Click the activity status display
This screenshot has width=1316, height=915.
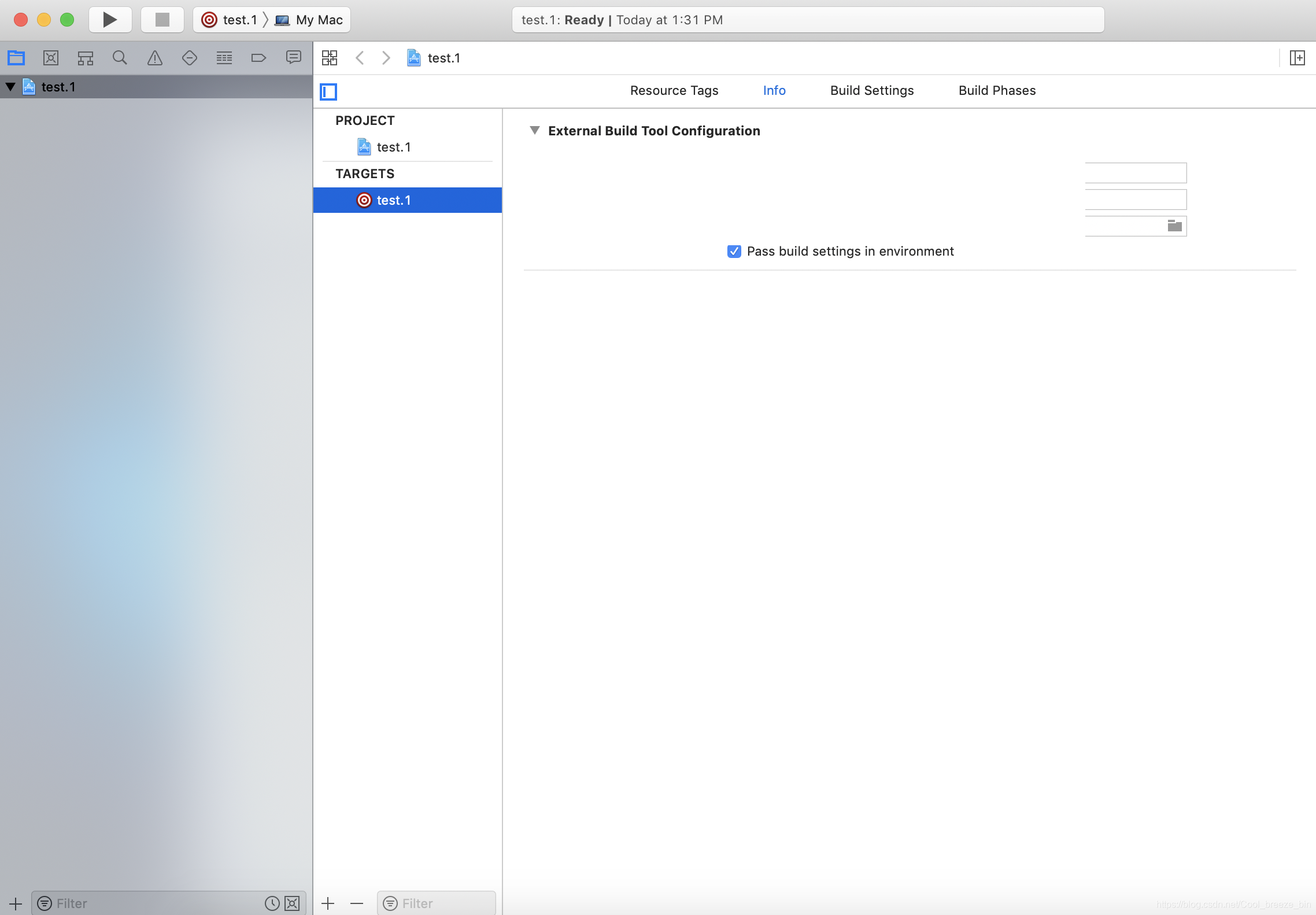click(808, 20)
